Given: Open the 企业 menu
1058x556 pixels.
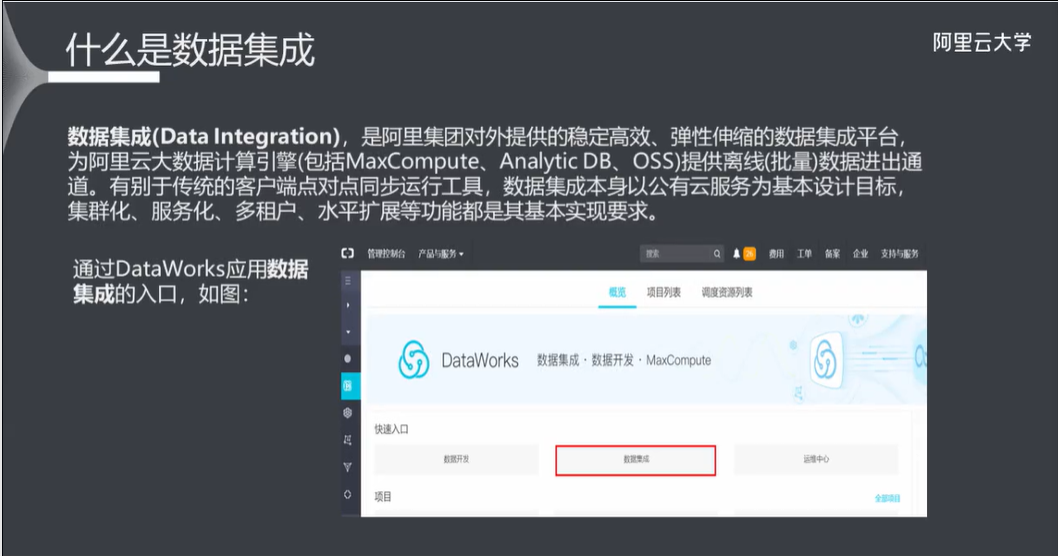Looking at the screenshot, I should coord(860,254).
